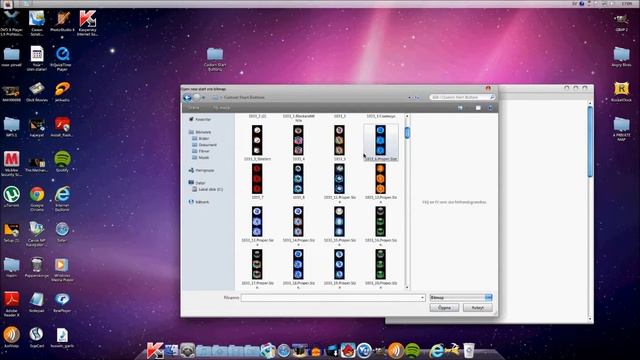Screen dimensions: 640x360
Task: Select Nätverk in the sidebar
Action: coord(199,202)
